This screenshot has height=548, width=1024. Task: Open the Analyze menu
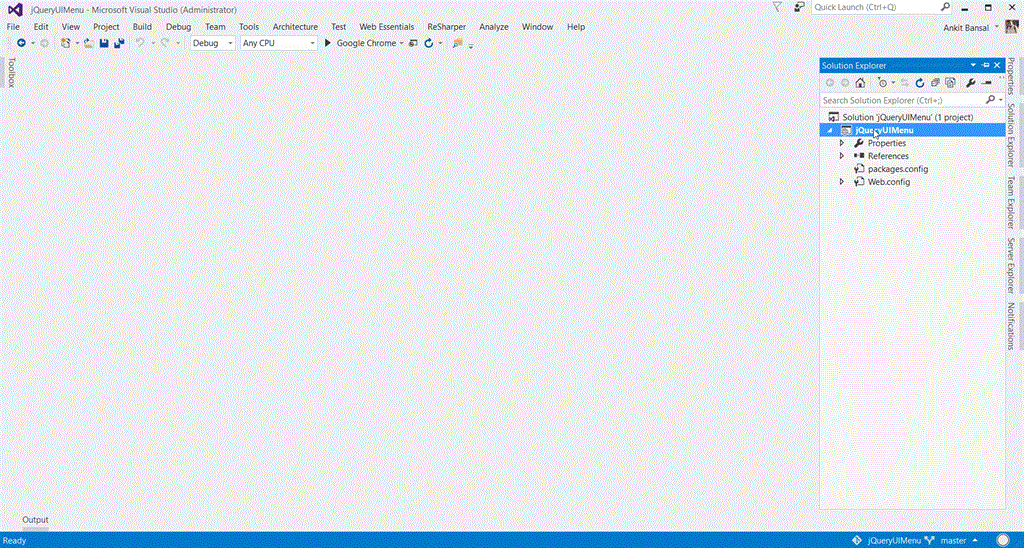tap(494, 27)
